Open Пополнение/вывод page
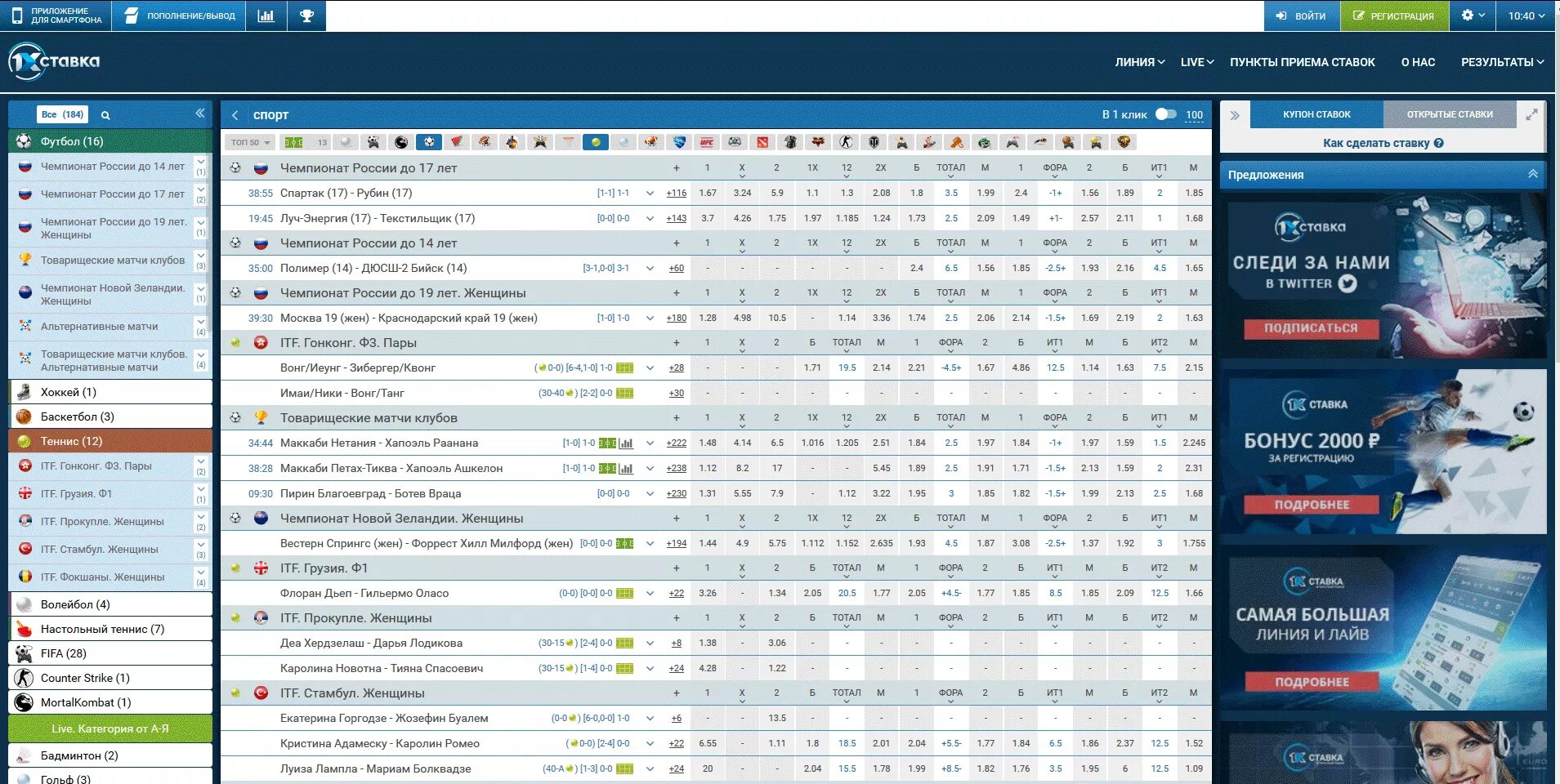1560x784 pixels. [x=179, y=16]
